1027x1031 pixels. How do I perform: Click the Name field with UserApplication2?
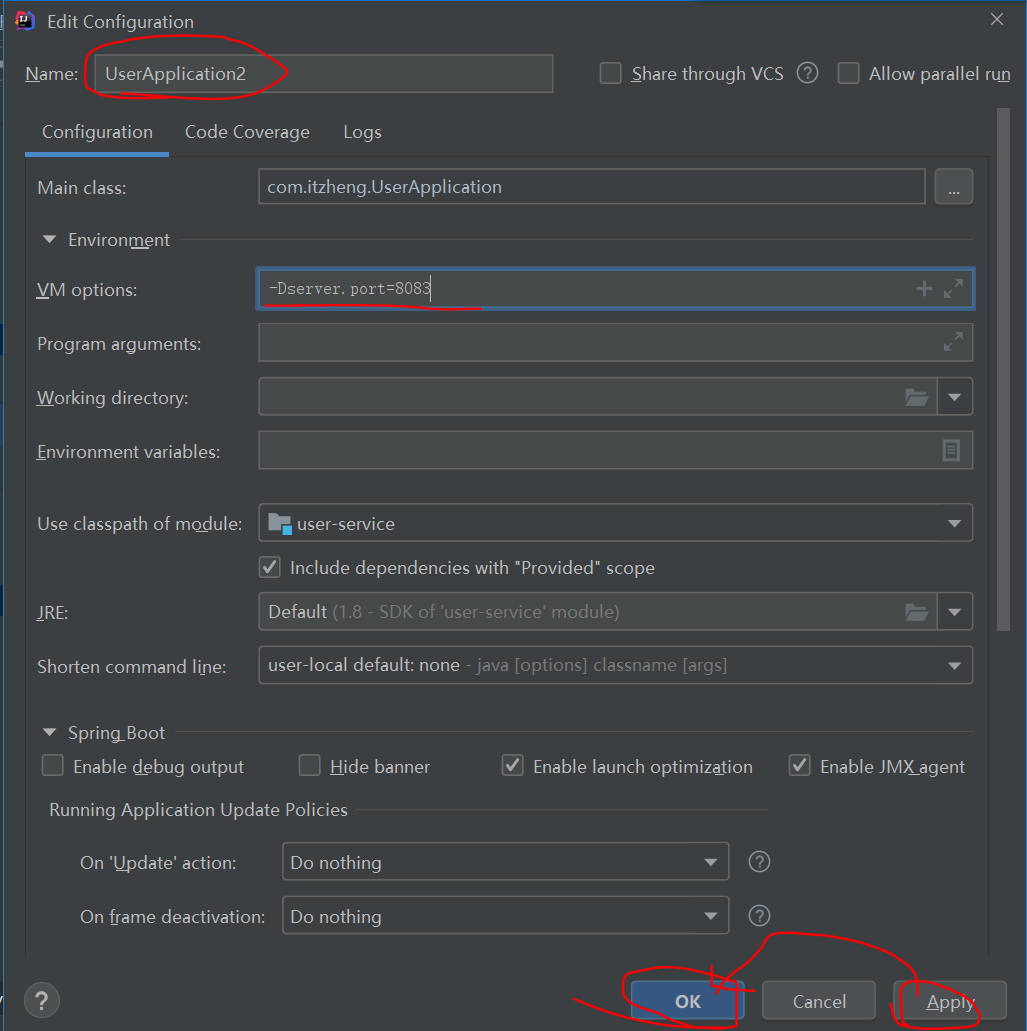(323, 74)
